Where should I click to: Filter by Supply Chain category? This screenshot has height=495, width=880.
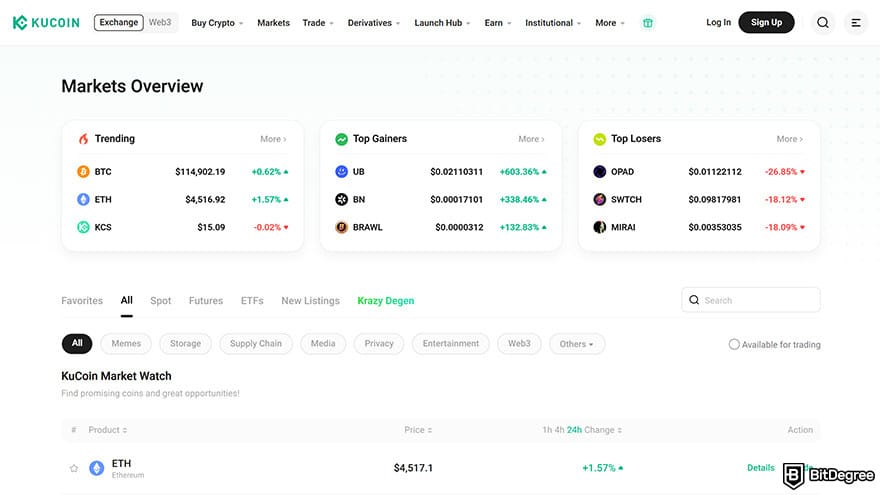coord(256,343)
